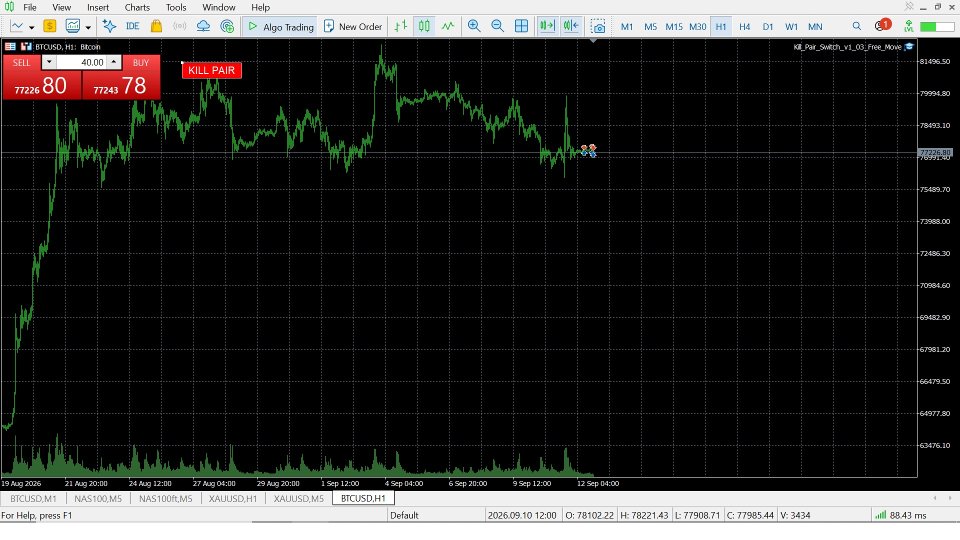
Task: Expand the dropdown arrow beside the line chart icon
Action: 31,27
